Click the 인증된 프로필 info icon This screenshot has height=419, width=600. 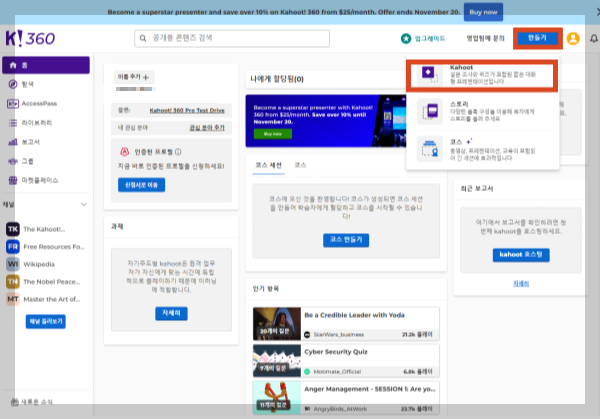click(x=178, y=152)
